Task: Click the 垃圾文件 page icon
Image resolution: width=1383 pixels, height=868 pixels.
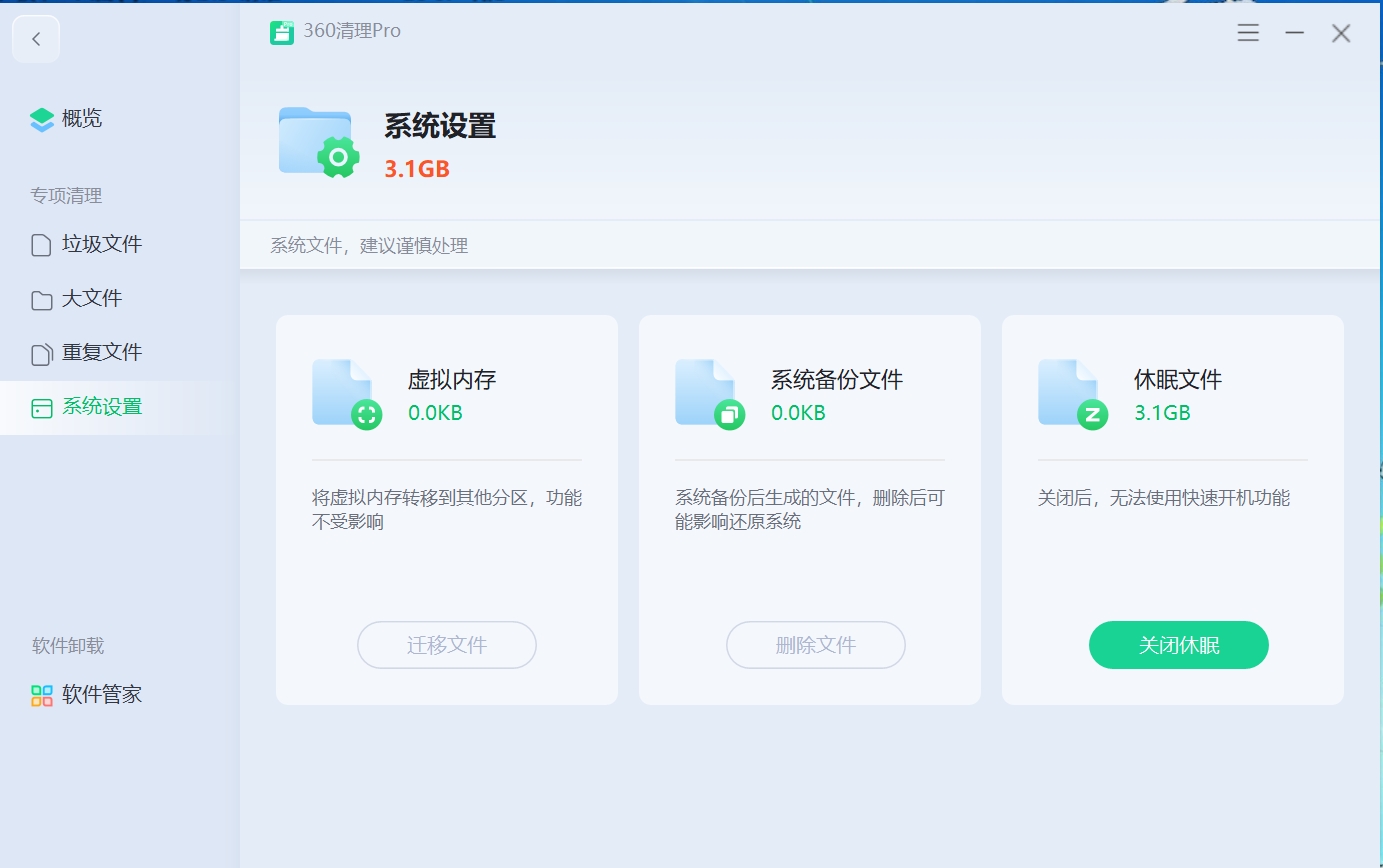Action: [x=41, y=245]
